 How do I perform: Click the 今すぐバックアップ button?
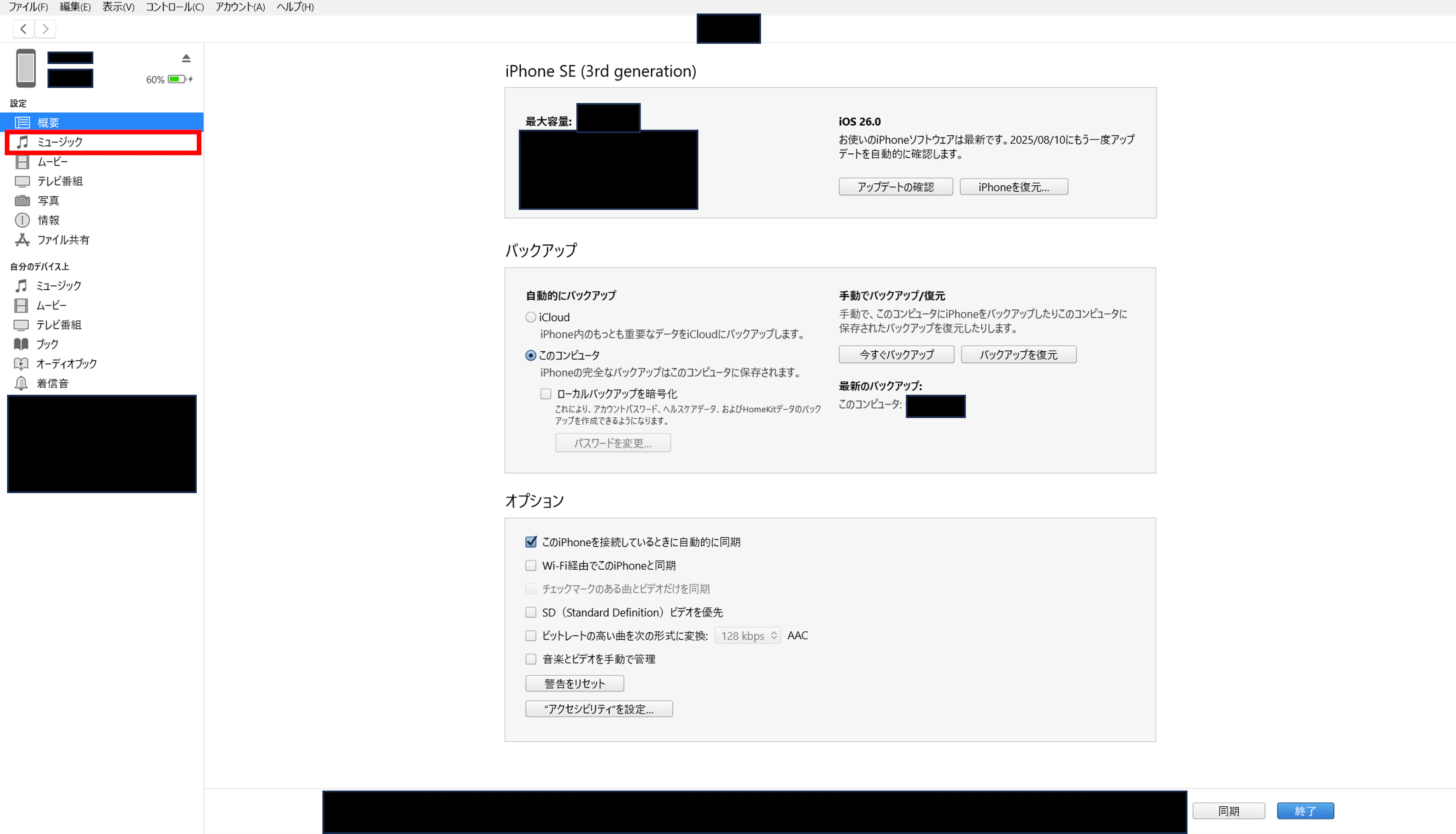[896, 355]
